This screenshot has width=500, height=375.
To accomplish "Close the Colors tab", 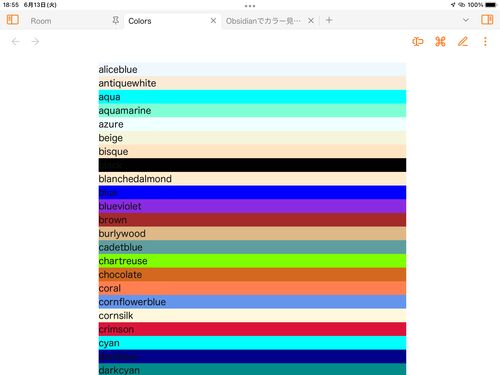I will coord(213,21).
